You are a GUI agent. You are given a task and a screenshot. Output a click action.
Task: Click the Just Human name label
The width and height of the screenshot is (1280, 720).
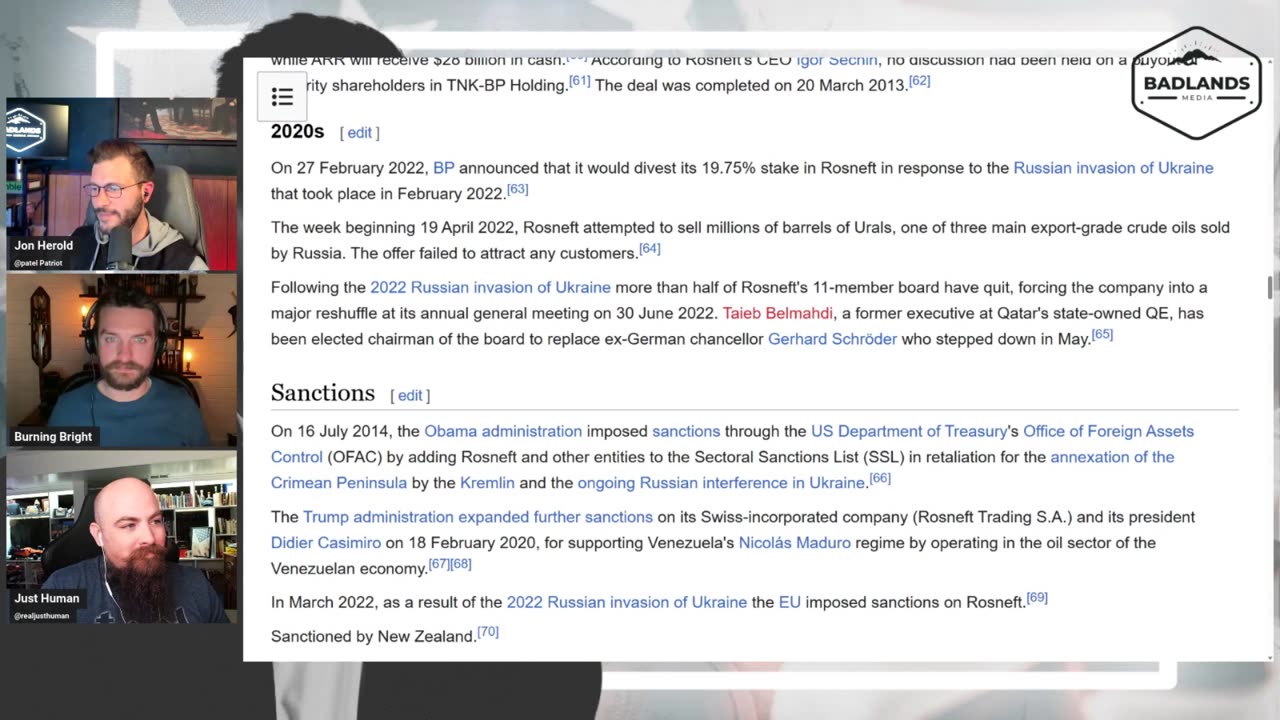click(x=47, y=599)
